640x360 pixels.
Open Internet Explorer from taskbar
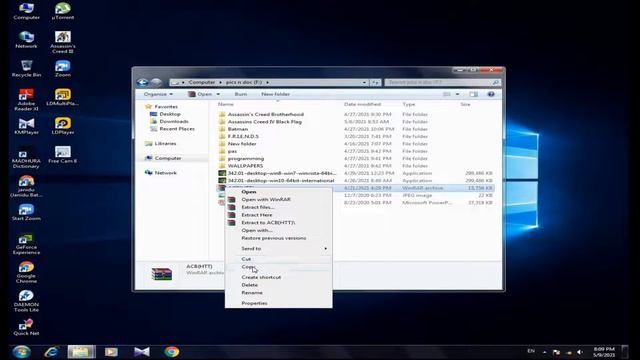pos(51,351)
